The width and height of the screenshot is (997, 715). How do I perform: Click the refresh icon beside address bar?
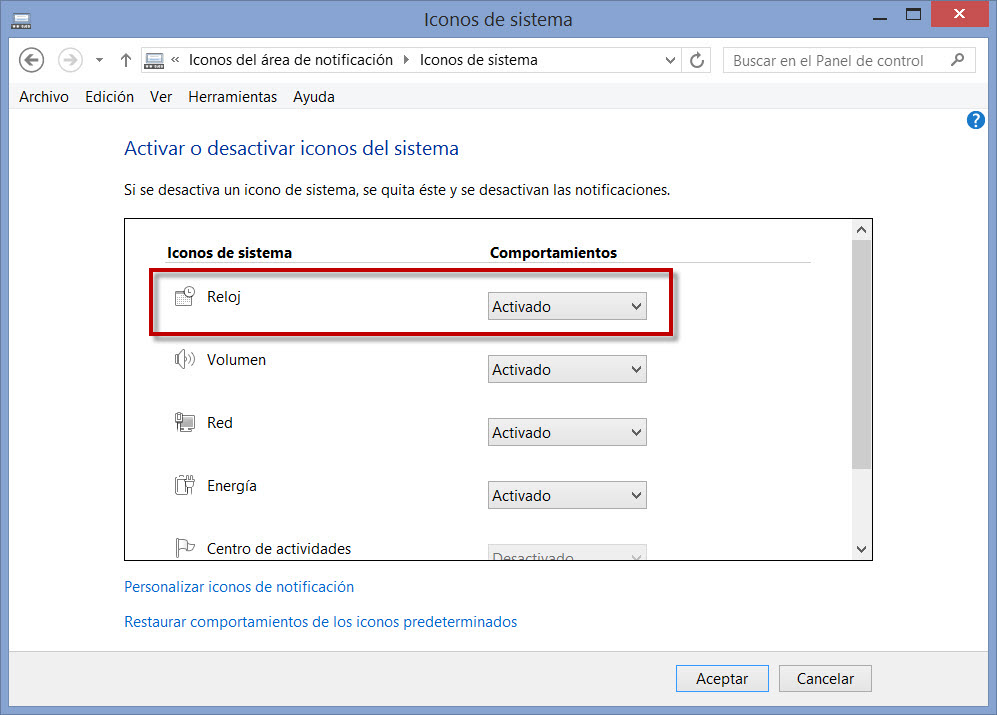tap(697, 59)
